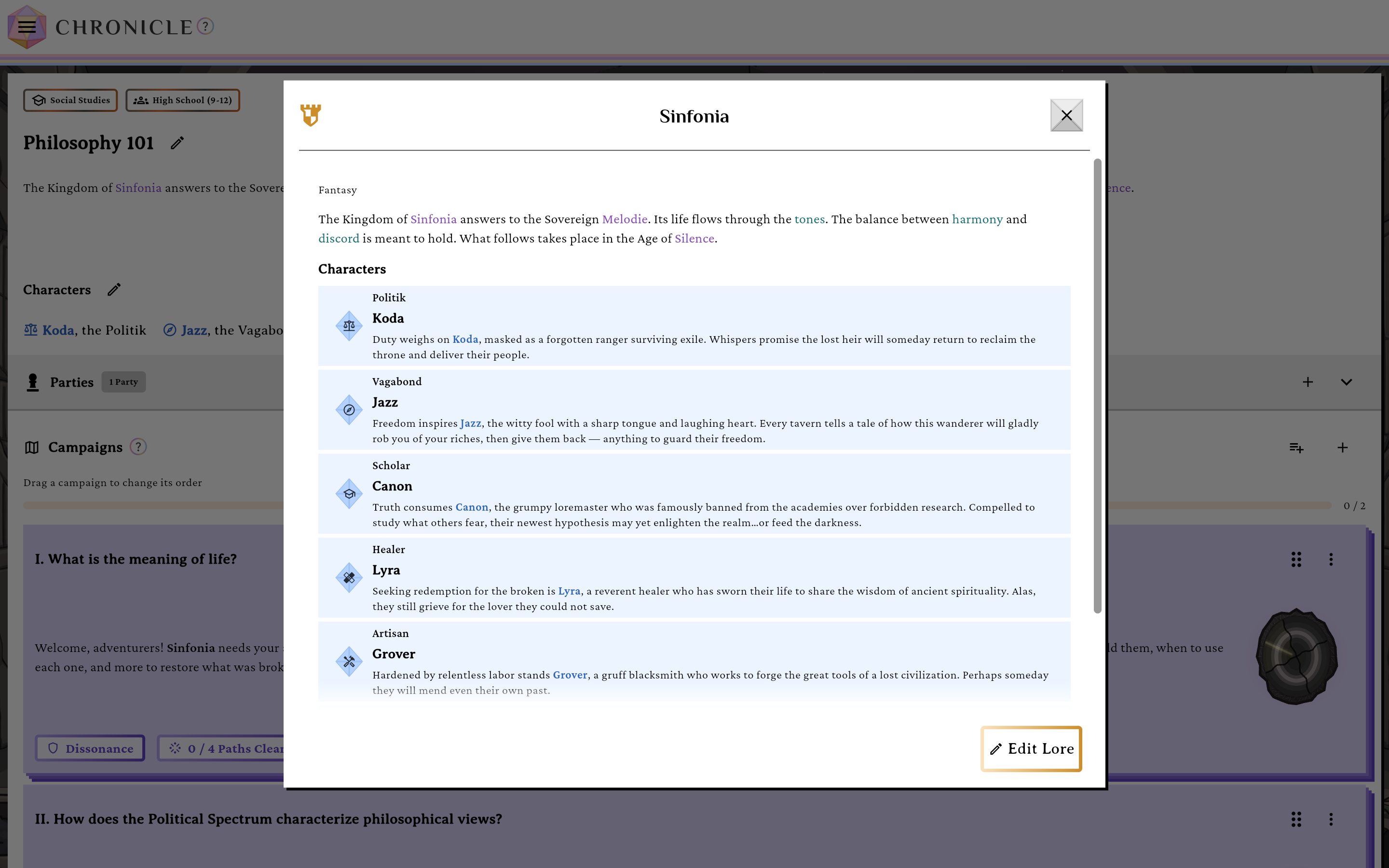Click the drag handle for campaign I
This screenshot has height=868, width=1389.
[x=1296, y=559]
